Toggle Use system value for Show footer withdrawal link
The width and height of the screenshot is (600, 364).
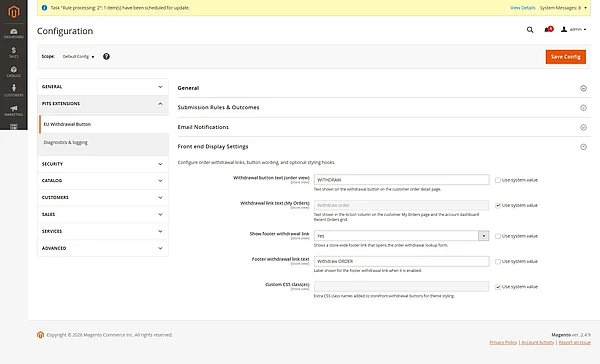click(x=498, y=236)
